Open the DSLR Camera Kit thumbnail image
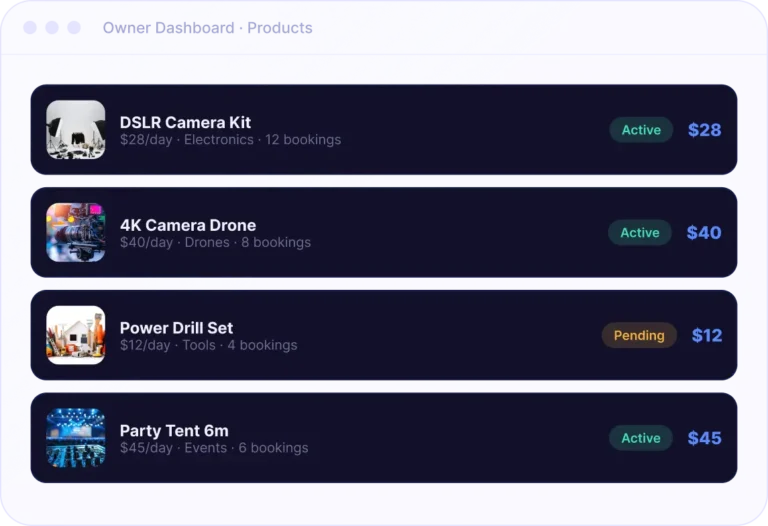Viewport: 768px width, 526px height. [x=75, y=130]
